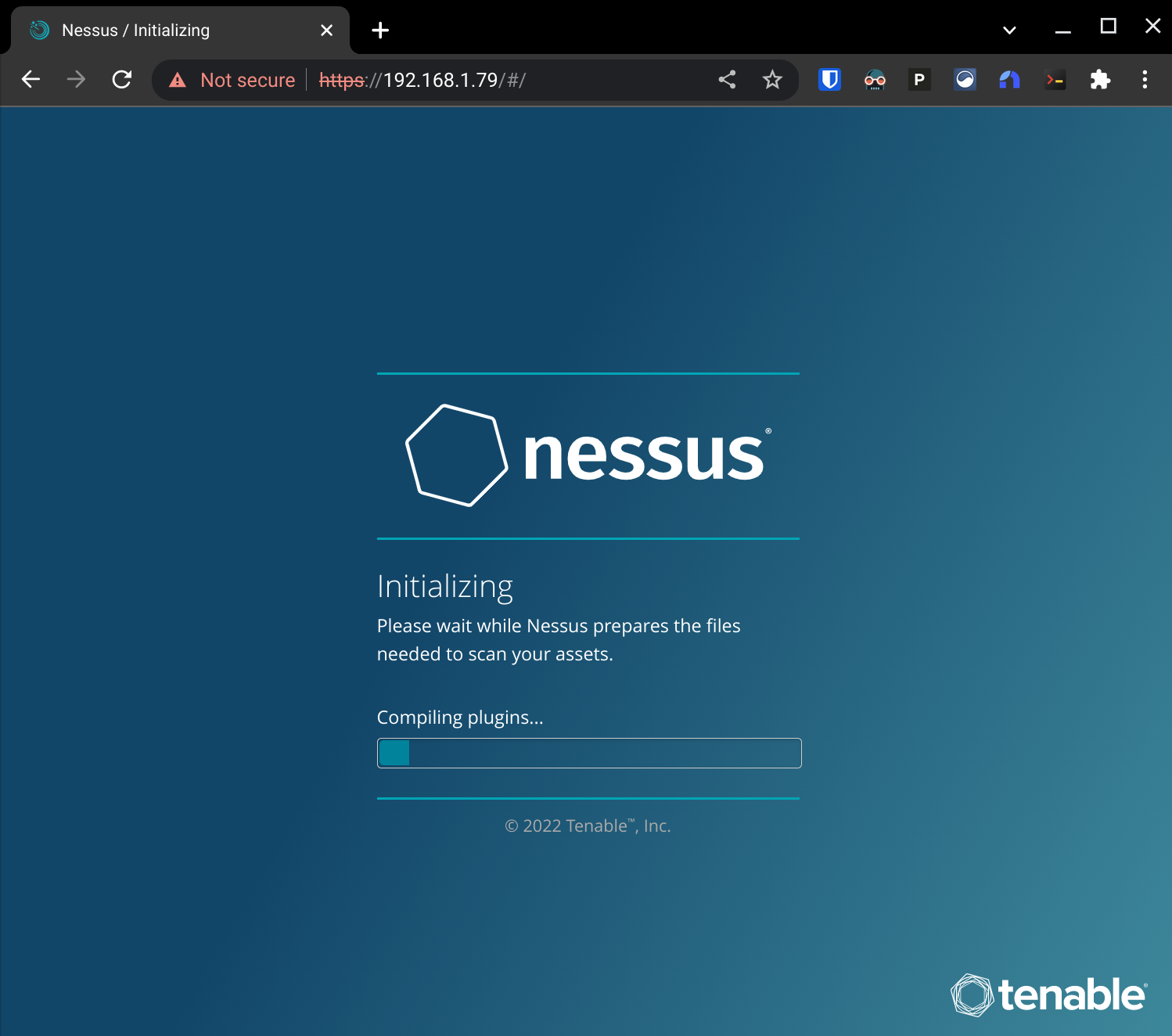
Task: Close the Nessus / Initializing tab
Action: click(327, 31)
